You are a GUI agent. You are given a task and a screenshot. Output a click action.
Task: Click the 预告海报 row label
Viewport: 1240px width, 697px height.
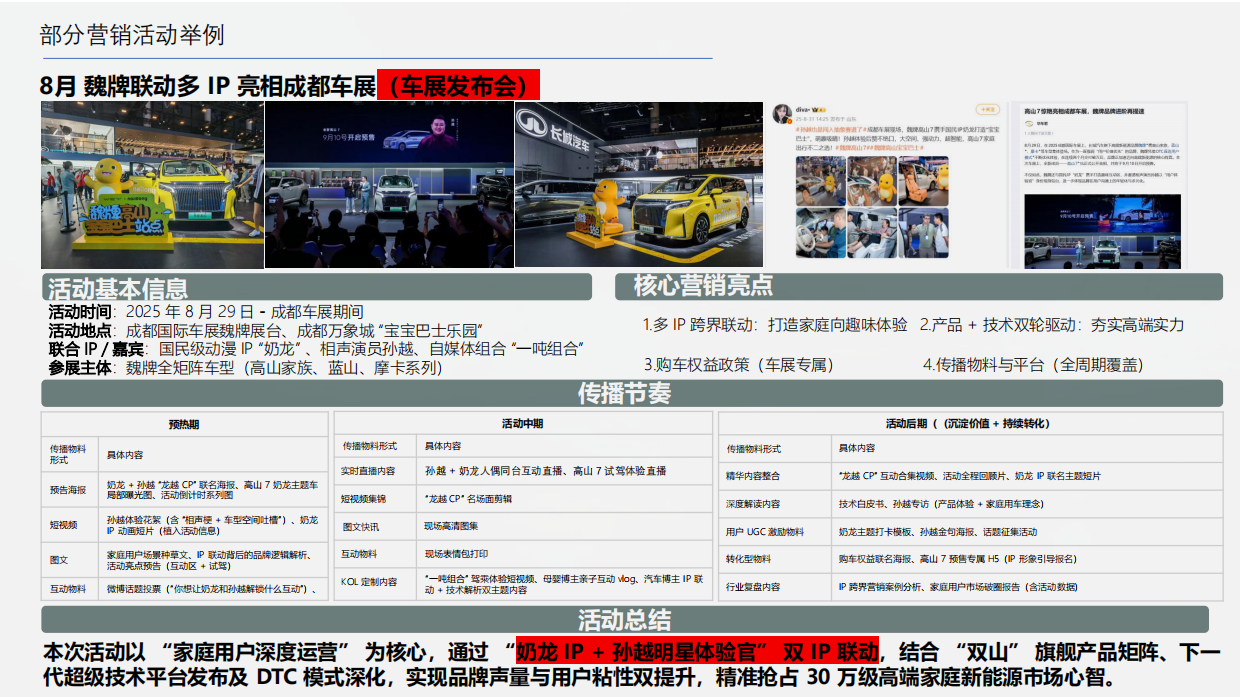(x=69, y=489)
